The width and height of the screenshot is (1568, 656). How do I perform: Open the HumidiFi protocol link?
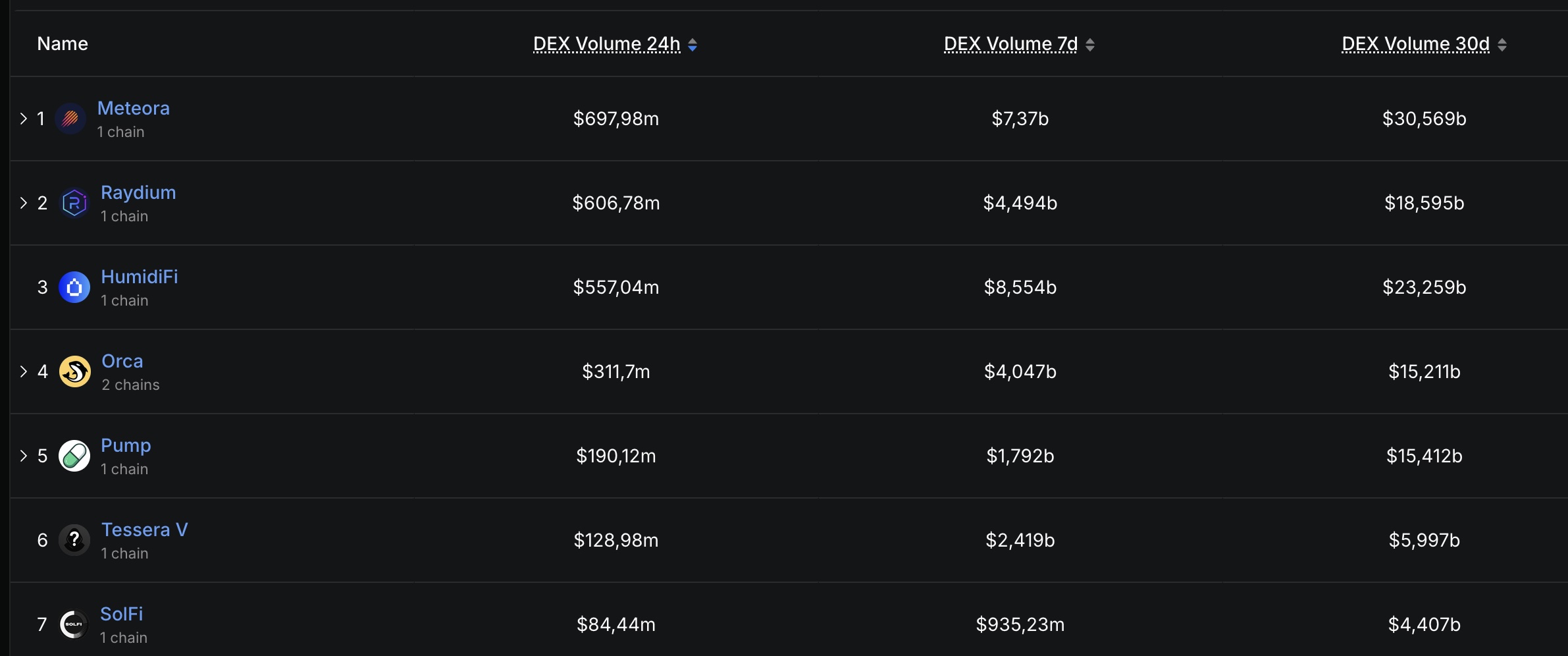tap(140, 277)
